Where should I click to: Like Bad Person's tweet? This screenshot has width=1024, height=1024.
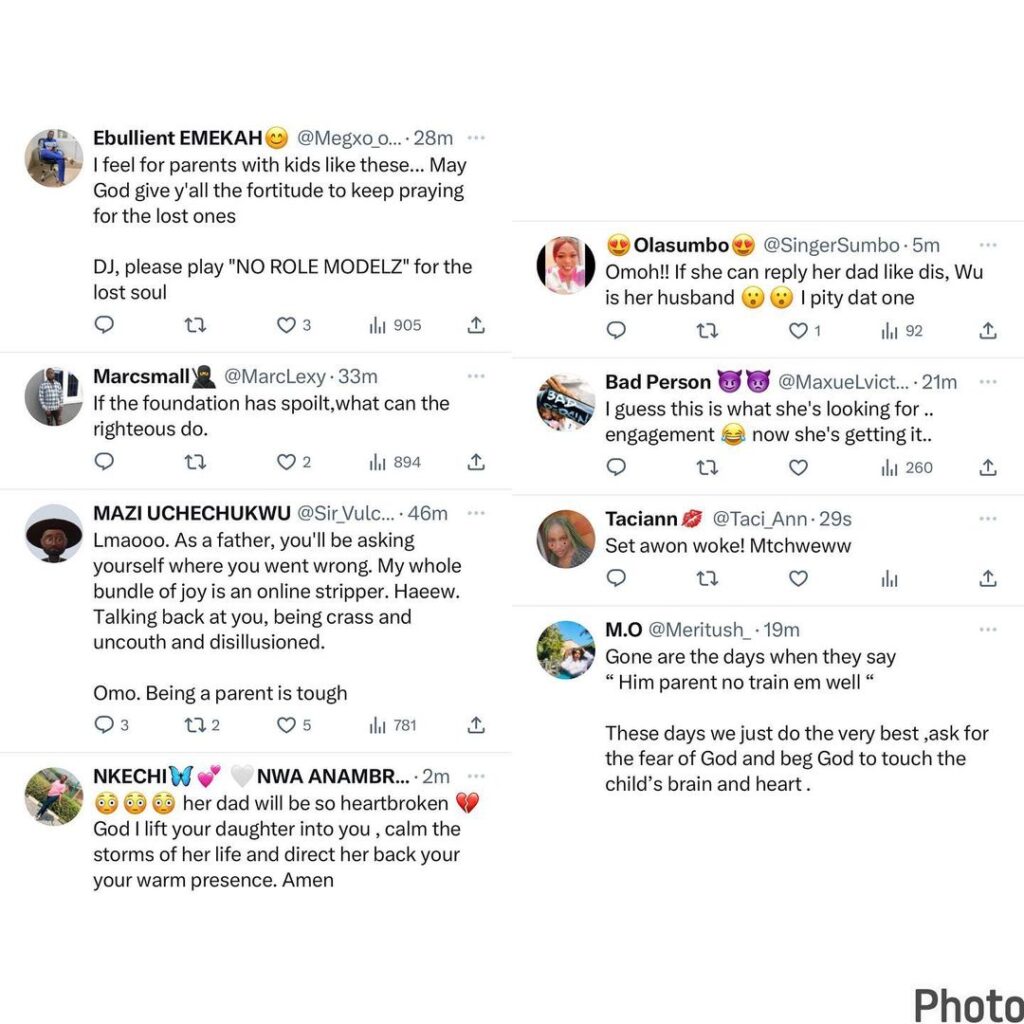coord(798,467)
